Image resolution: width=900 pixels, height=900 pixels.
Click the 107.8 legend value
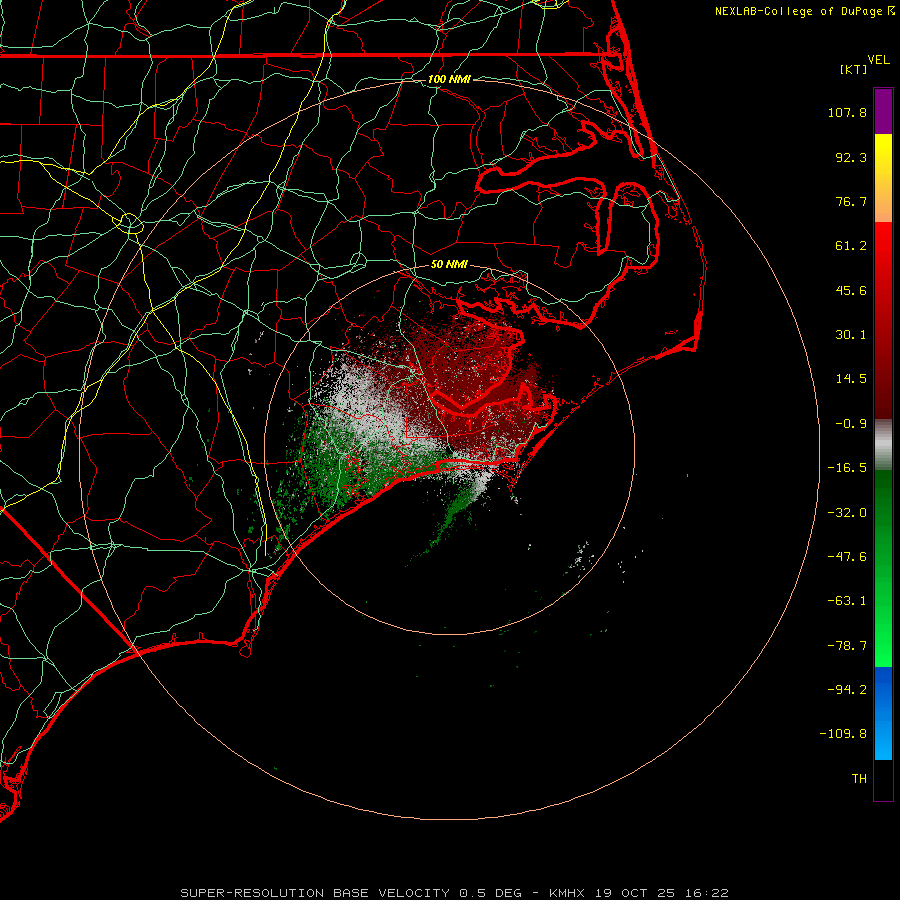pos(847,112)
